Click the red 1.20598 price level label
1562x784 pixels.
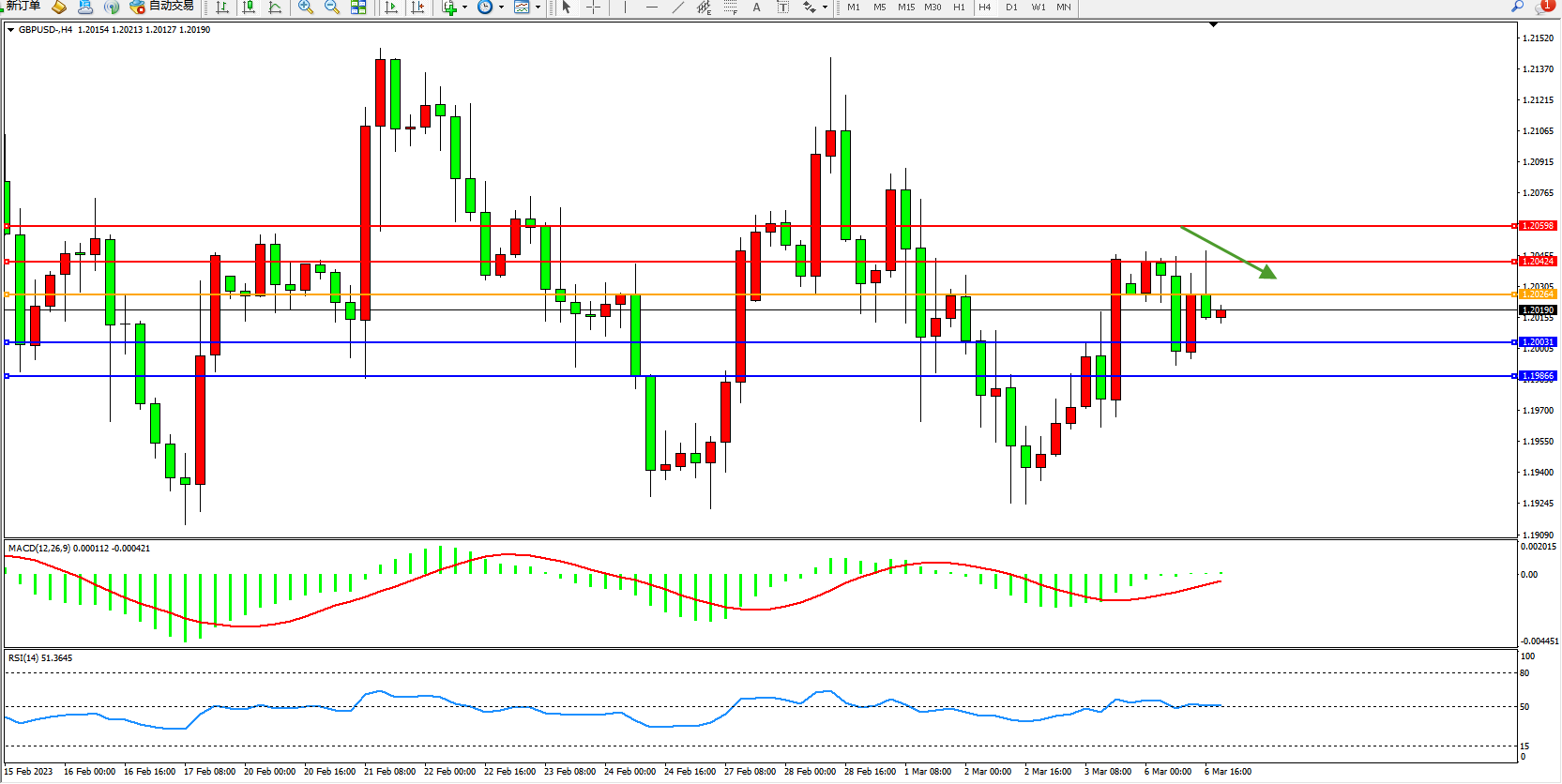click(1538, 226)
